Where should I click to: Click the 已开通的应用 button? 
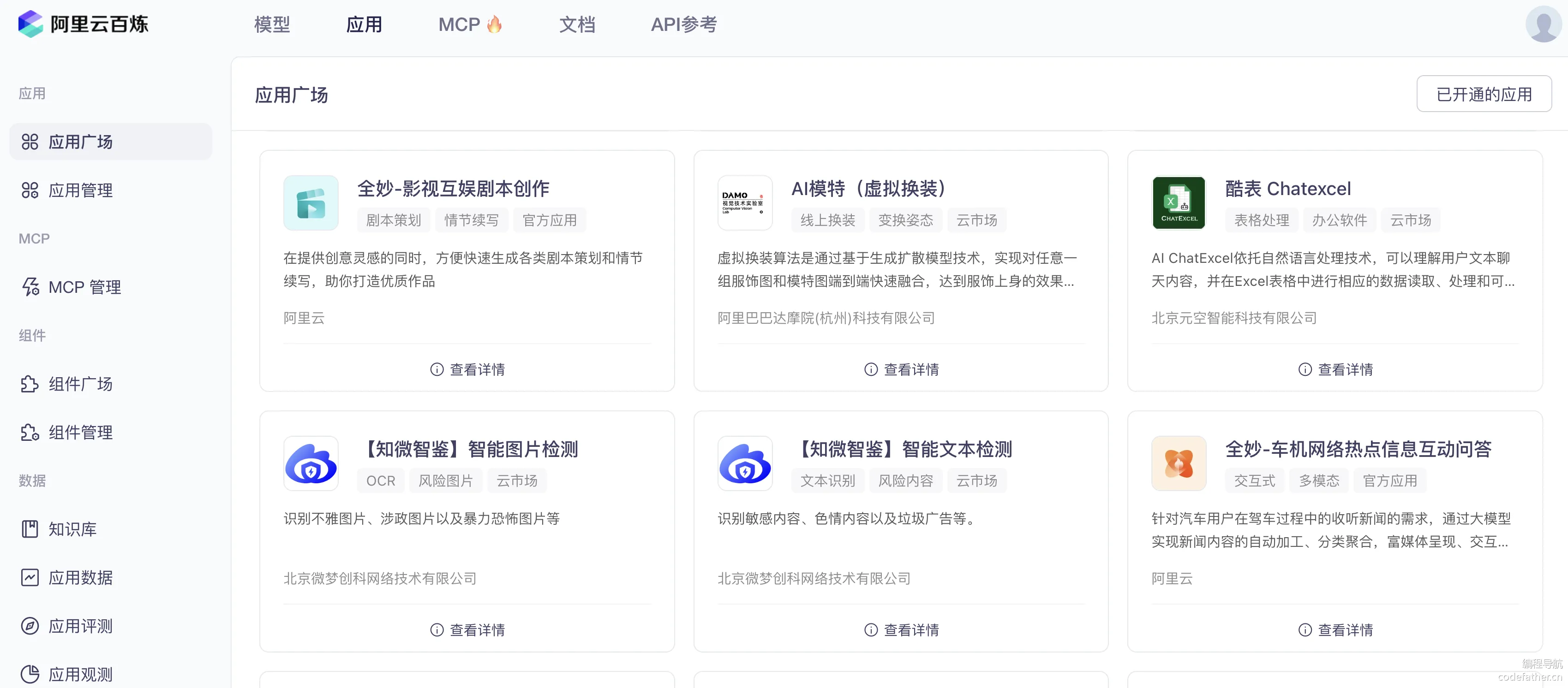tap(1484, 94)
